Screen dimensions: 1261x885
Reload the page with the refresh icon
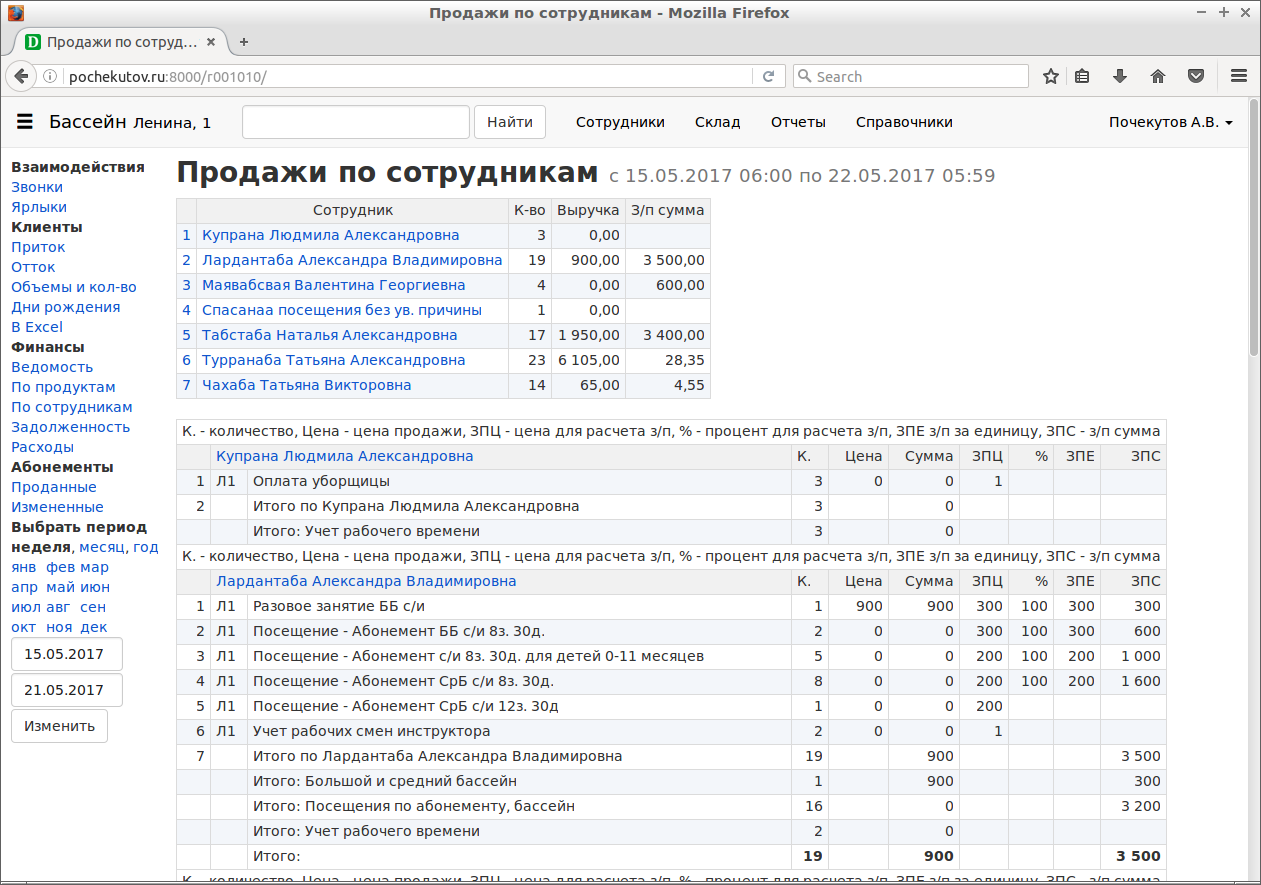coord(768,76)
